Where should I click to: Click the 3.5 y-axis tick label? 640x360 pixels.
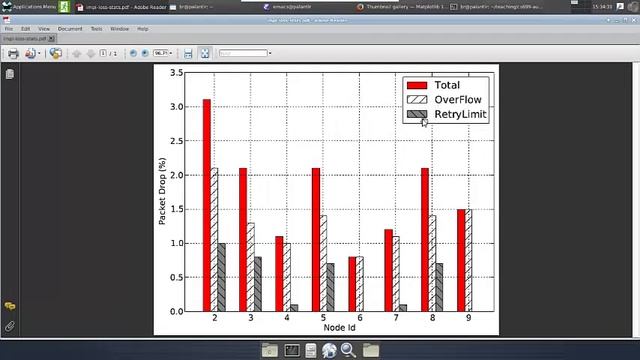(176, 73)
